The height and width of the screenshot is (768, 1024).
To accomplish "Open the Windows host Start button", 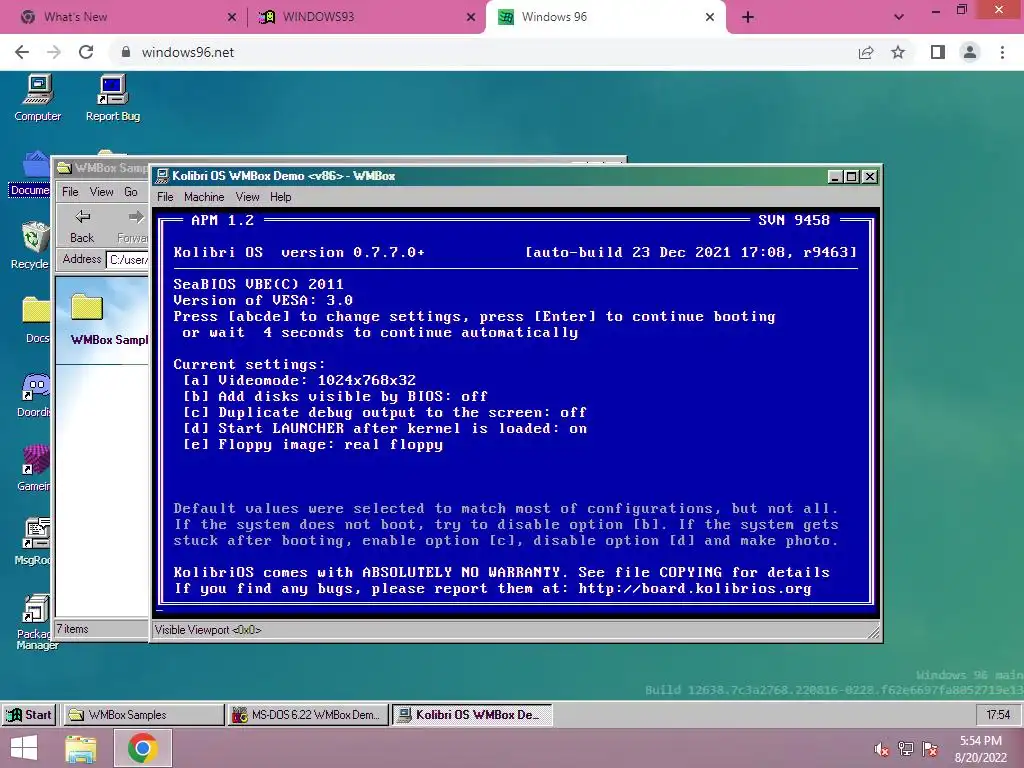I will [24, 748].
